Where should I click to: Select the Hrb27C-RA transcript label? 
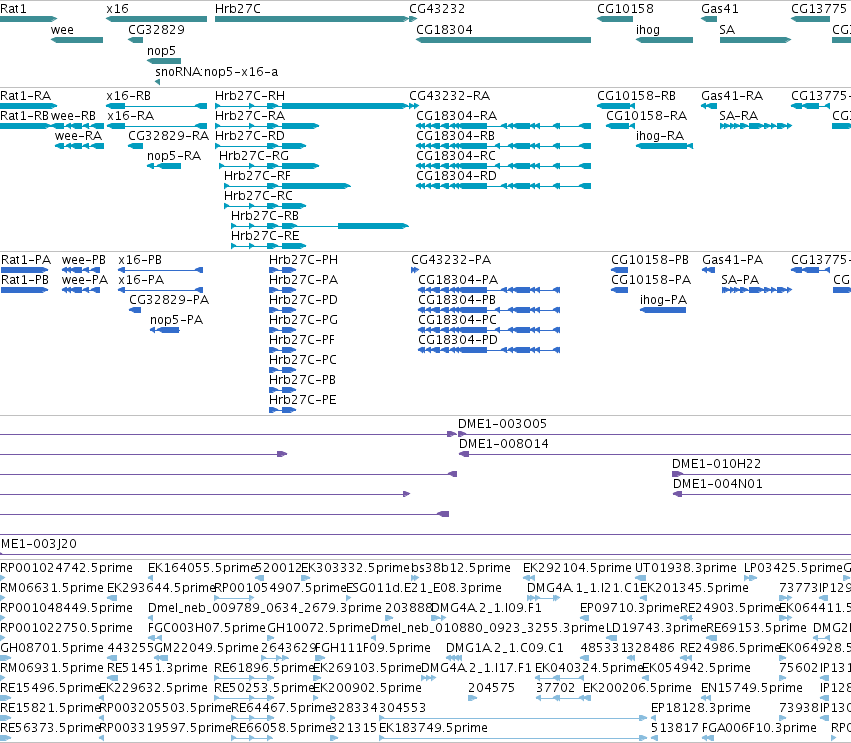coord(250,116)
